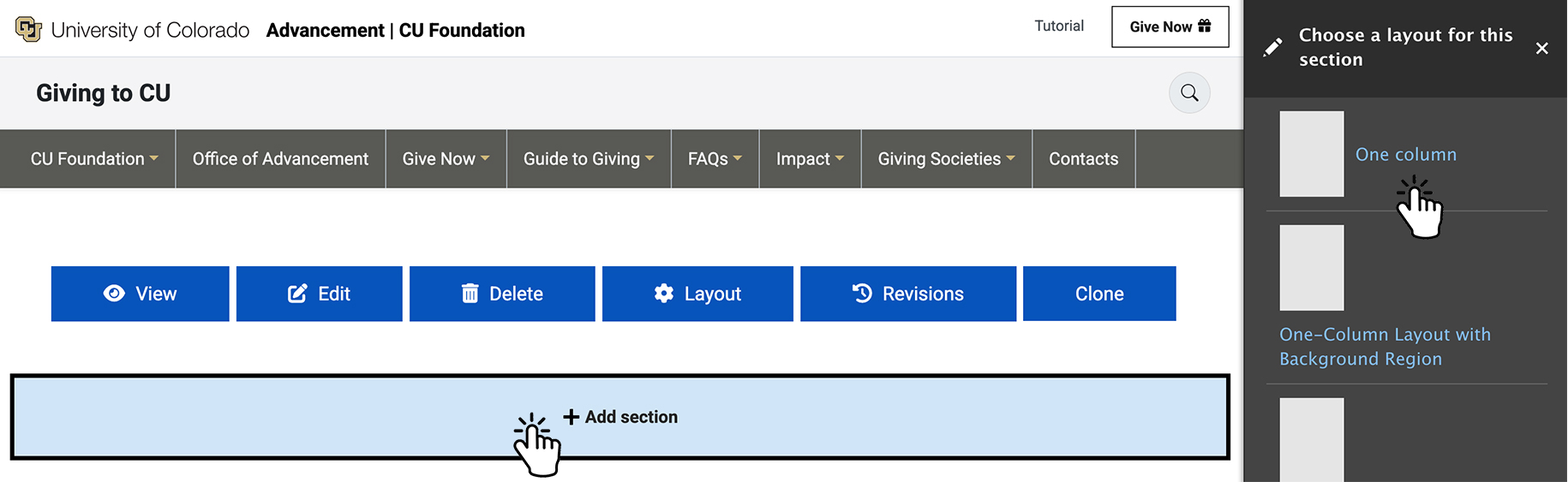Open the Office of Advancement menu item
Viewport: 1568px width, 482px height.
[280, 159]
